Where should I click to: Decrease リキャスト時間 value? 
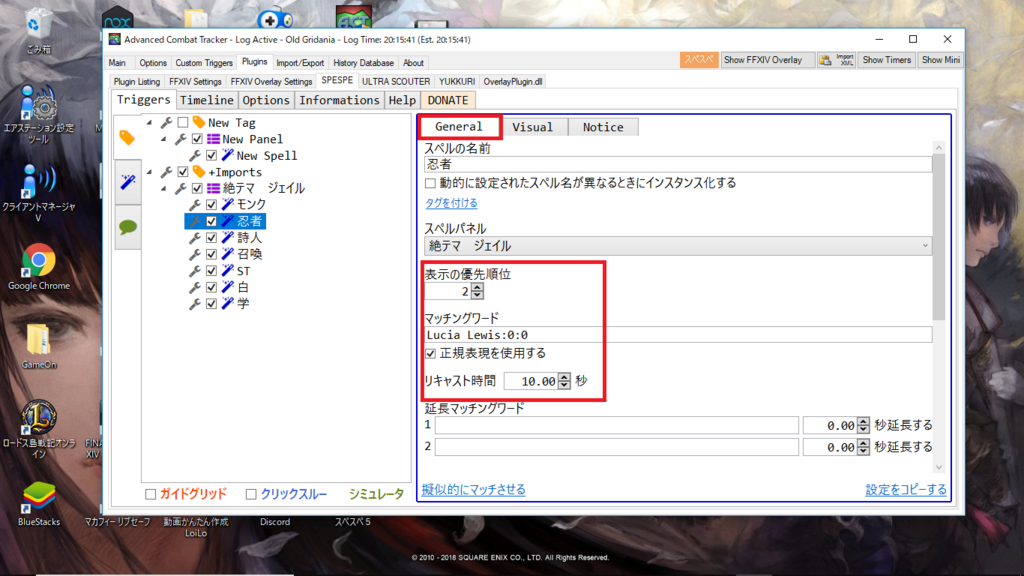click(564, 385)
